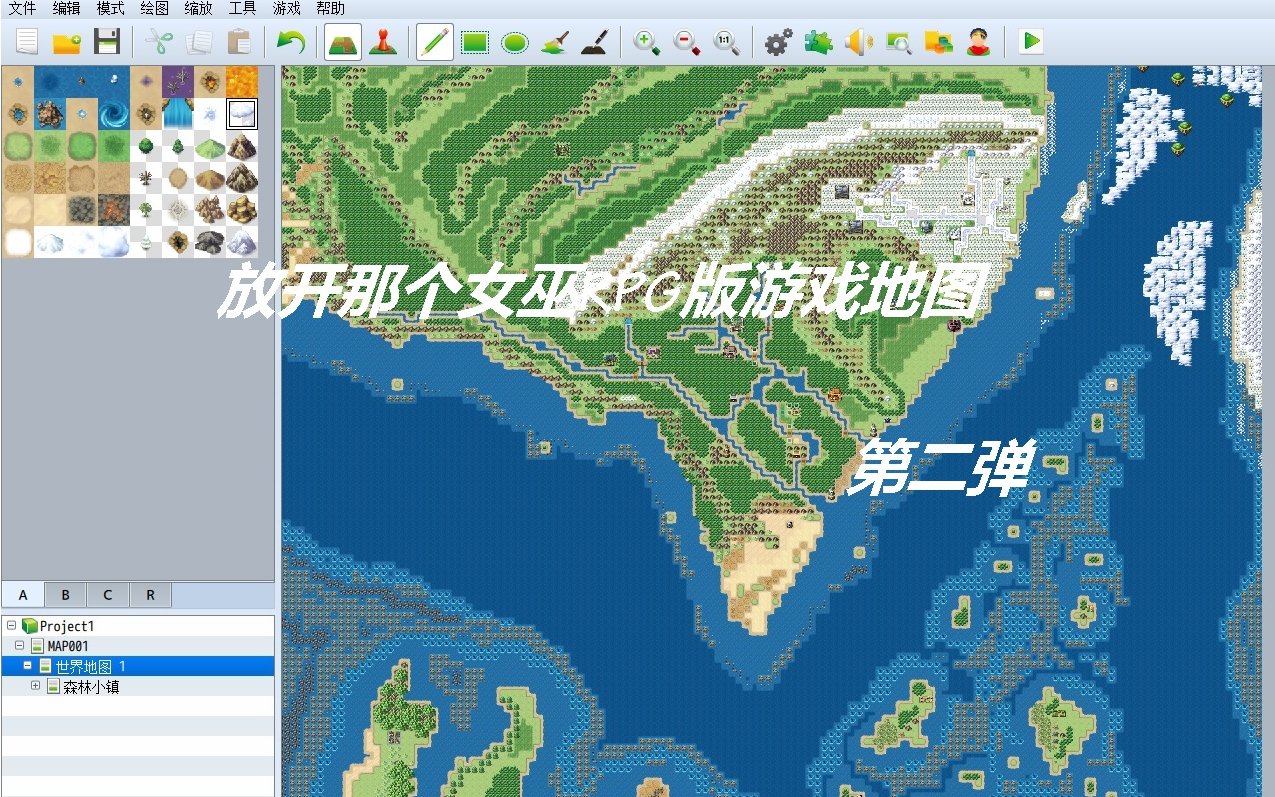
Task: Pick the orange lava tile in palette
Action: tap(242, 82)
